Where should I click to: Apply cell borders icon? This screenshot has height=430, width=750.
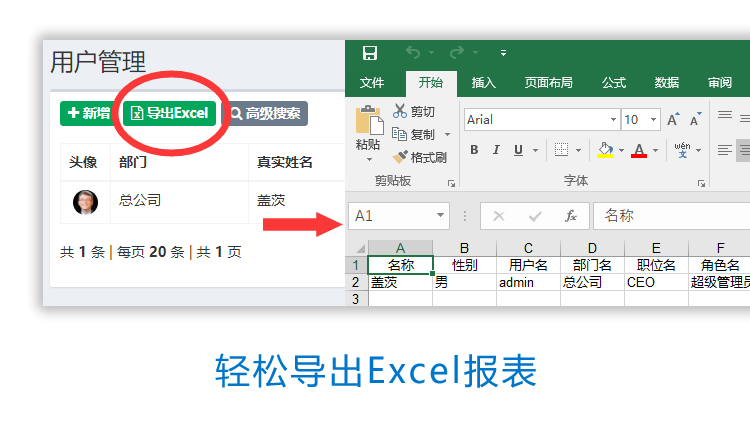click(561, 150)
